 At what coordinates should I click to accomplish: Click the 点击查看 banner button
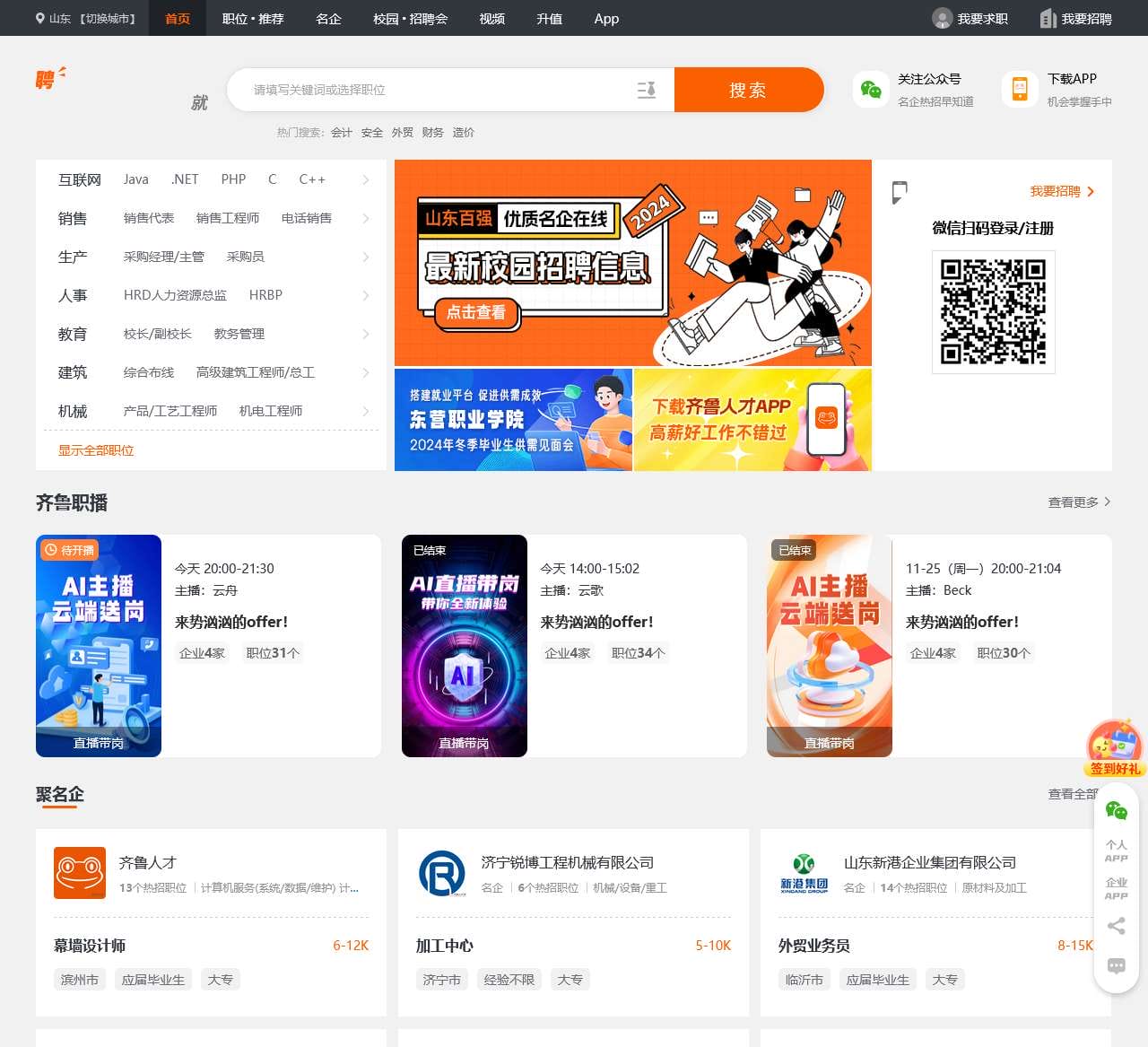(x=476, y=312)
